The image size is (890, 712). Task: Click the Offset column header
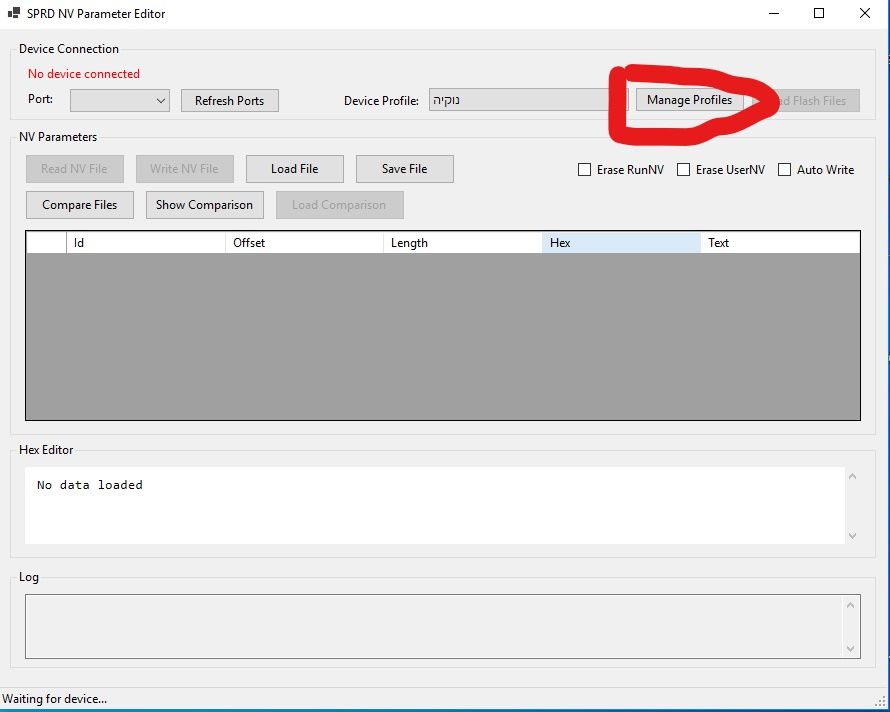(x=304, y=243)
